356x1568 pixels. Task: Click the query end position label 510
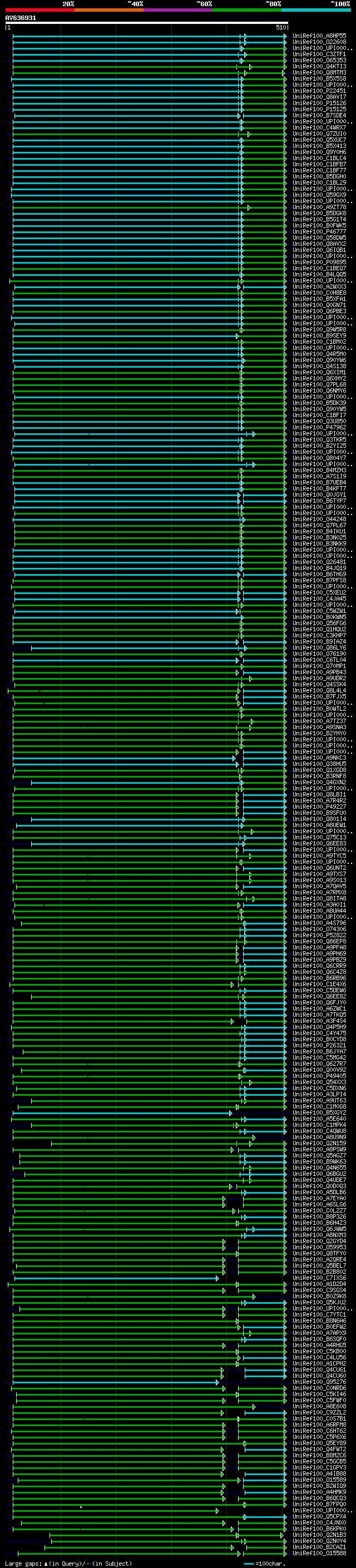(x=281, y=27)
